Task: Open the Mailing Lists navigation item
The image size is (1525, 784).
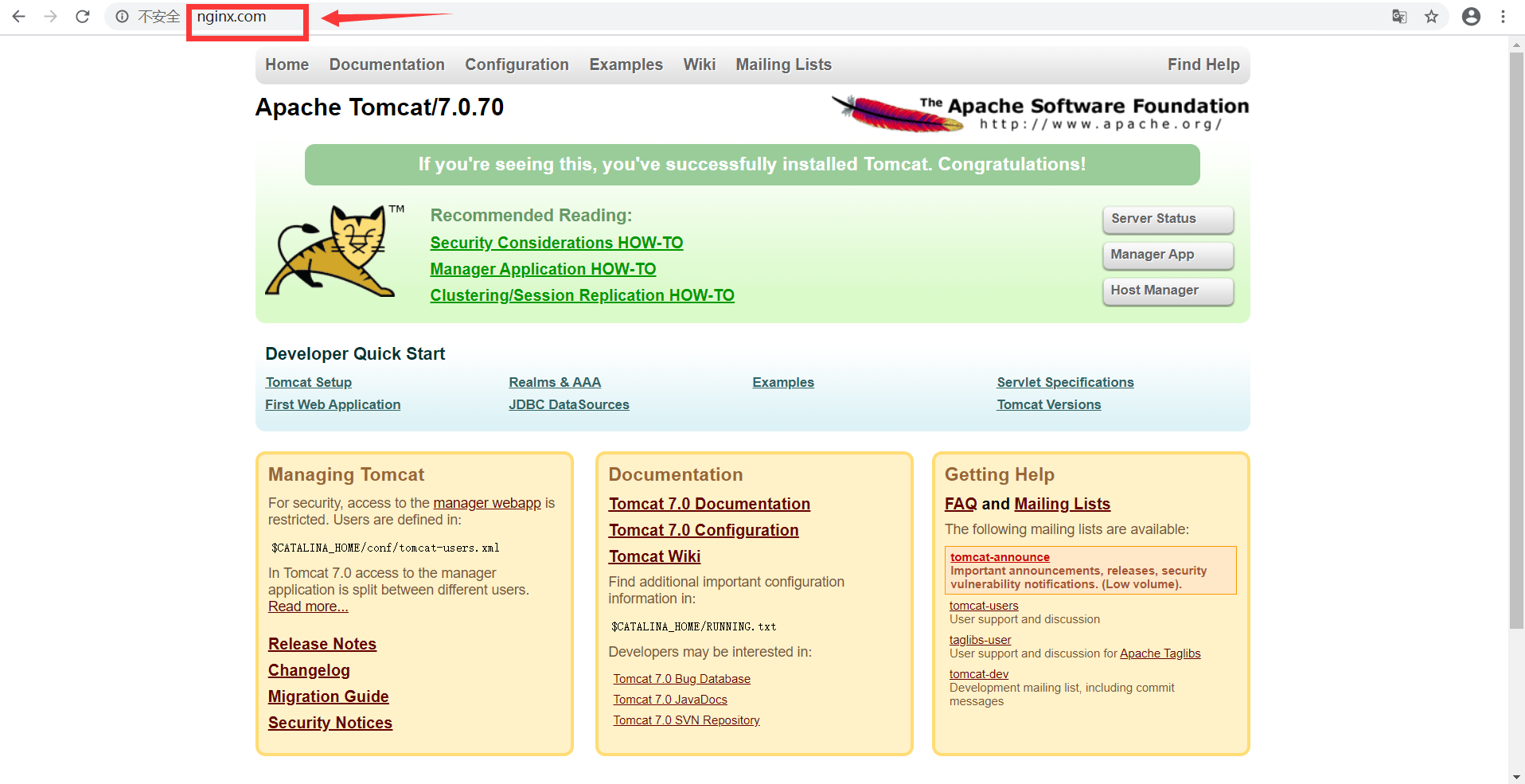Action: point(783,64)
